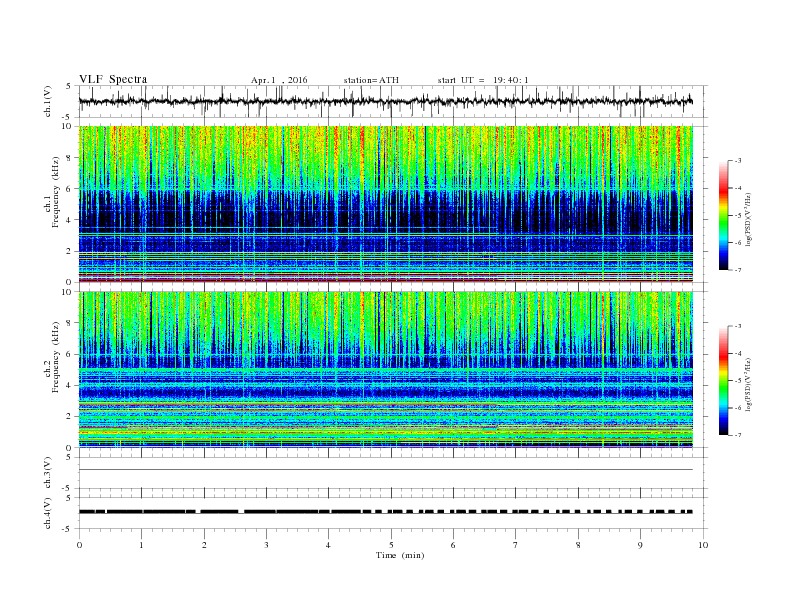792x612 pixels.
Task: Click the date text "Apr. 1, 2016"
Action: click(x=279, y=80)
